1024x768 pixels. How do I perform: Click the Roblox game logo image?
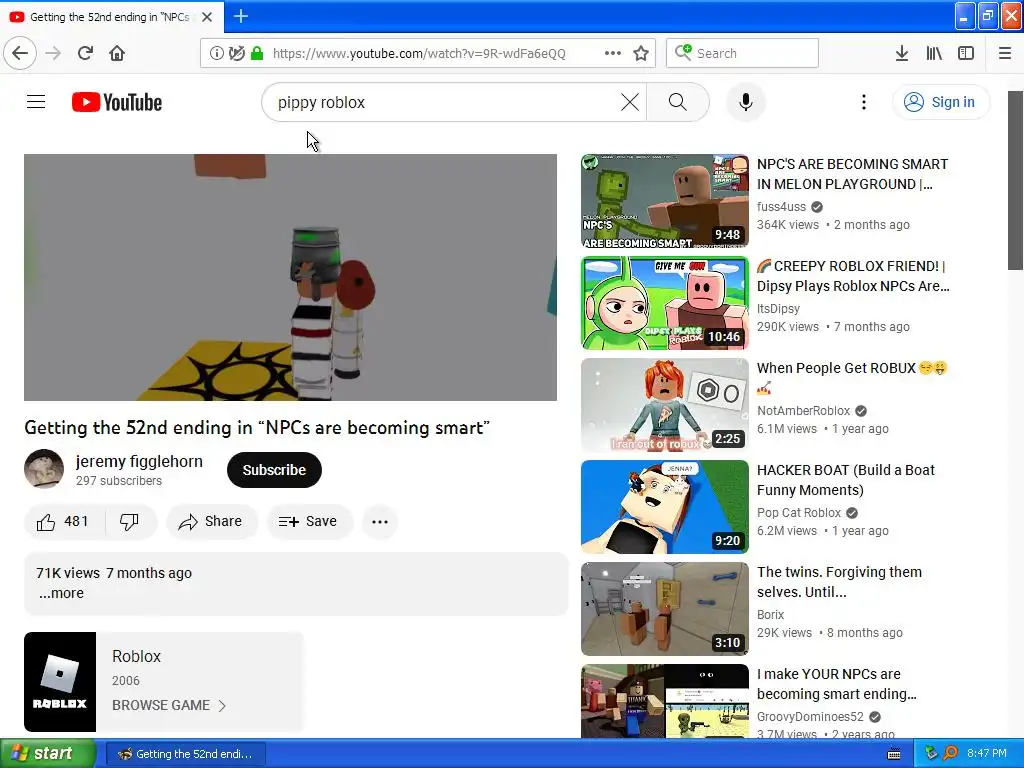pyautogui.click(x=60, y=682)
